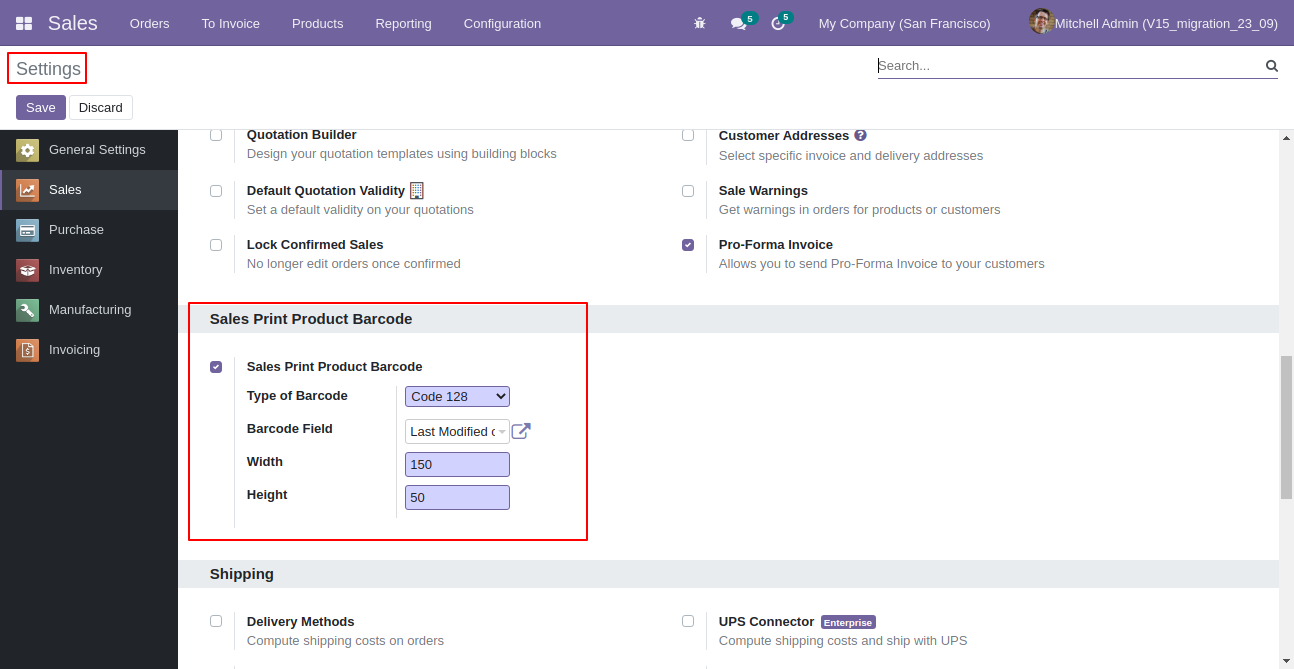Click the Width input field
Screen dimensions: 1294x669
click(x=457, y=464)
